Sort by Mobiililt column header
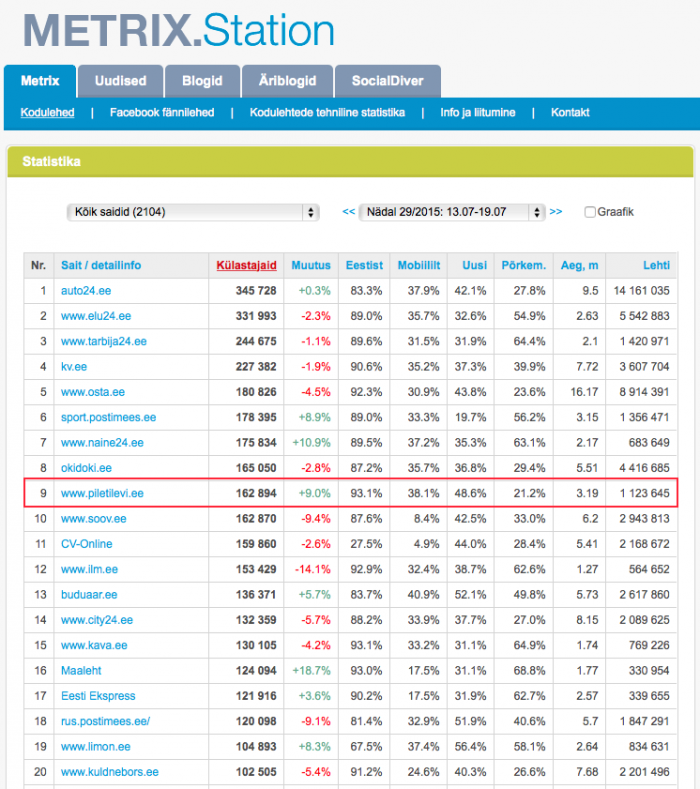This screenshot has height=789, width=700. [x=419, y=265]
